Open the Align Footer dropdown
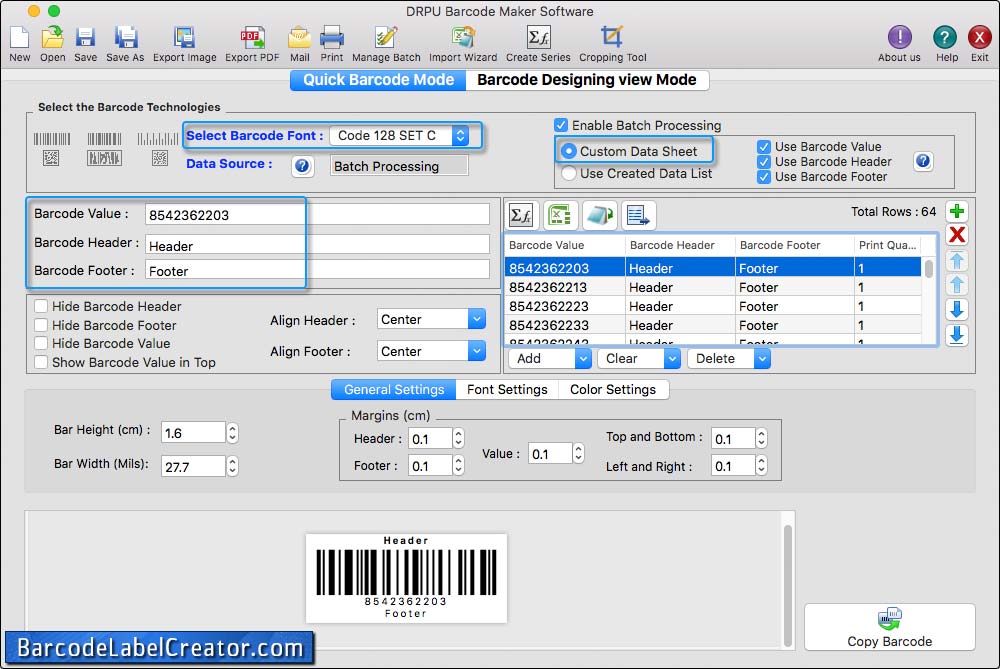 tap(431, 351)
